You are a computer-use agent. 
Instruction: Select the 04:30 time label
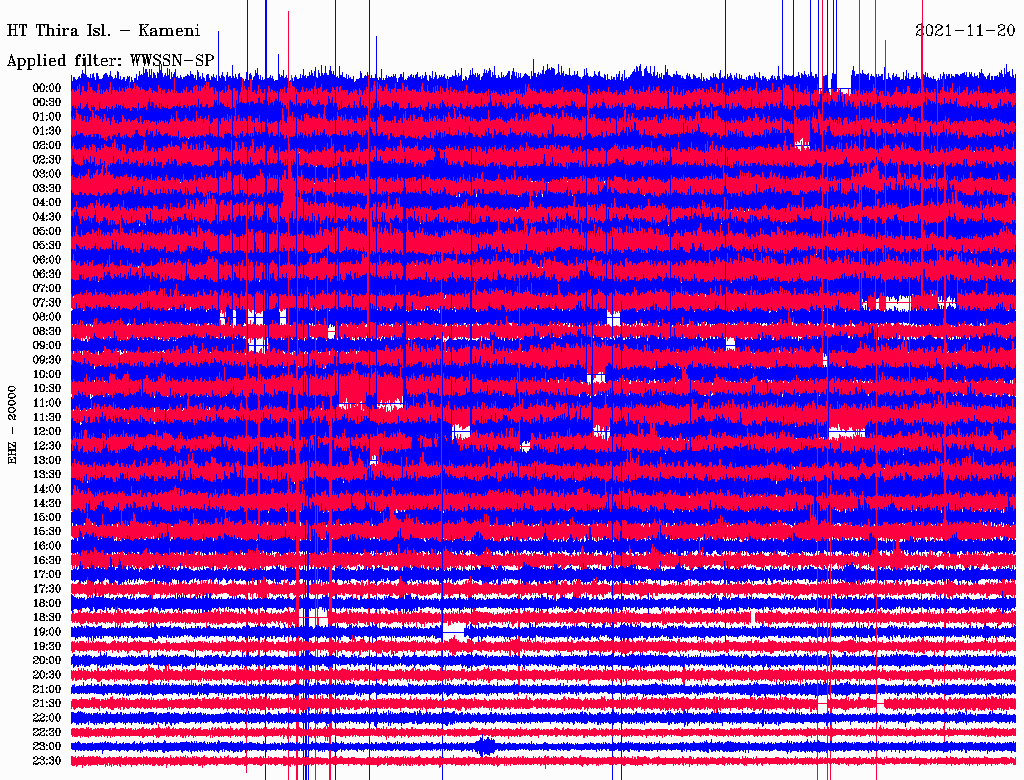[x=46, y=217]
